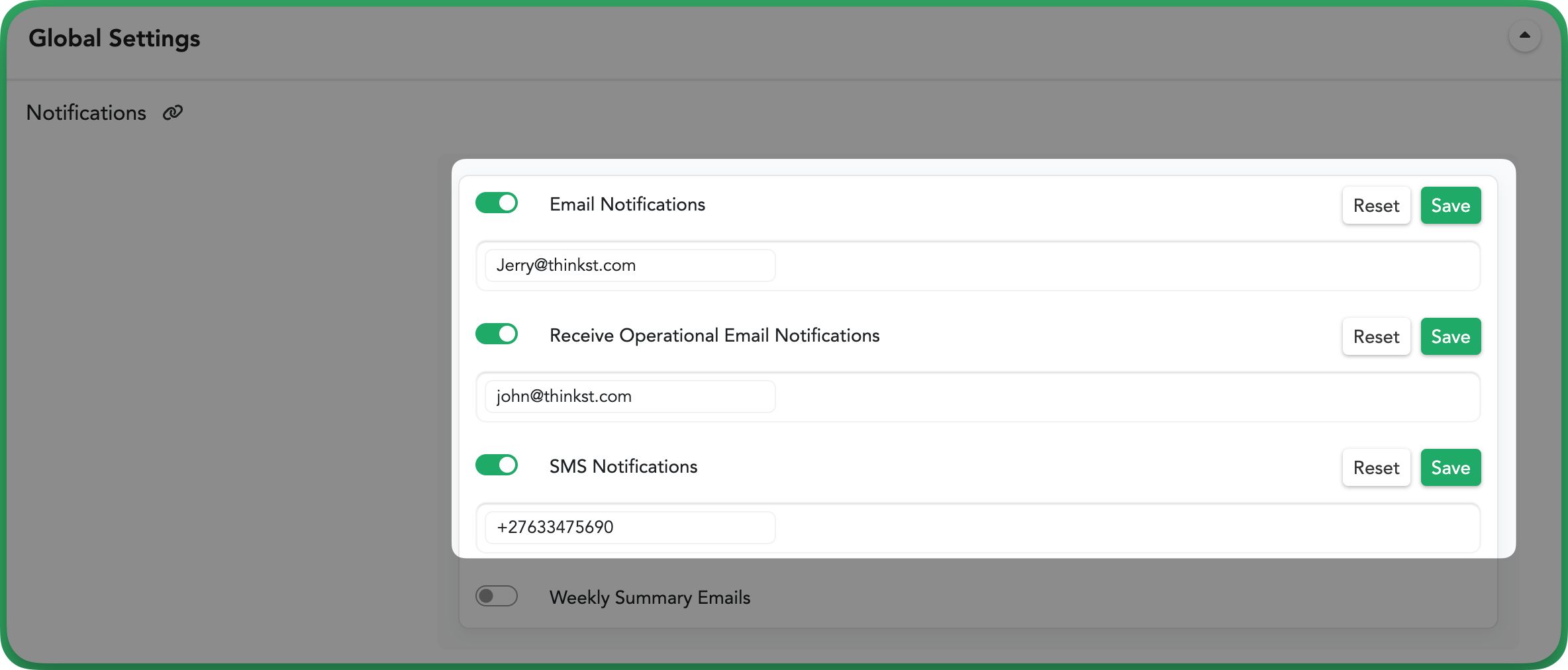Image resolution: width=1568 pixels, height=670 pixels.
Task: Disable the Email Notifications toggle
Action: (x=497, y=203)
